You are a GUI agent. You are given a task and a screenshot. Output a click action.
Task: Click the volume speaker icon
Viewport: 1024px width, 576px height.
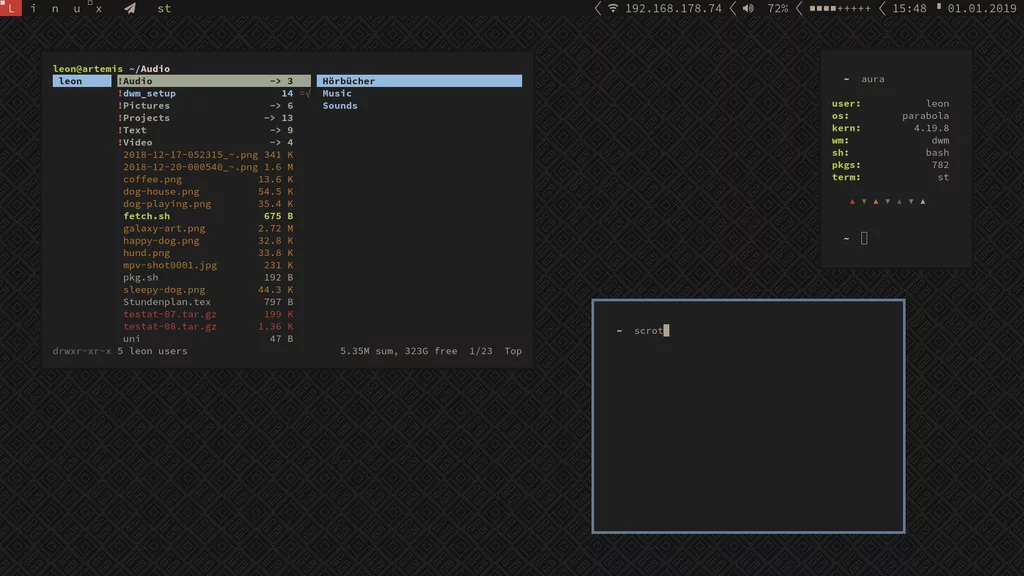tap(748, 8)
